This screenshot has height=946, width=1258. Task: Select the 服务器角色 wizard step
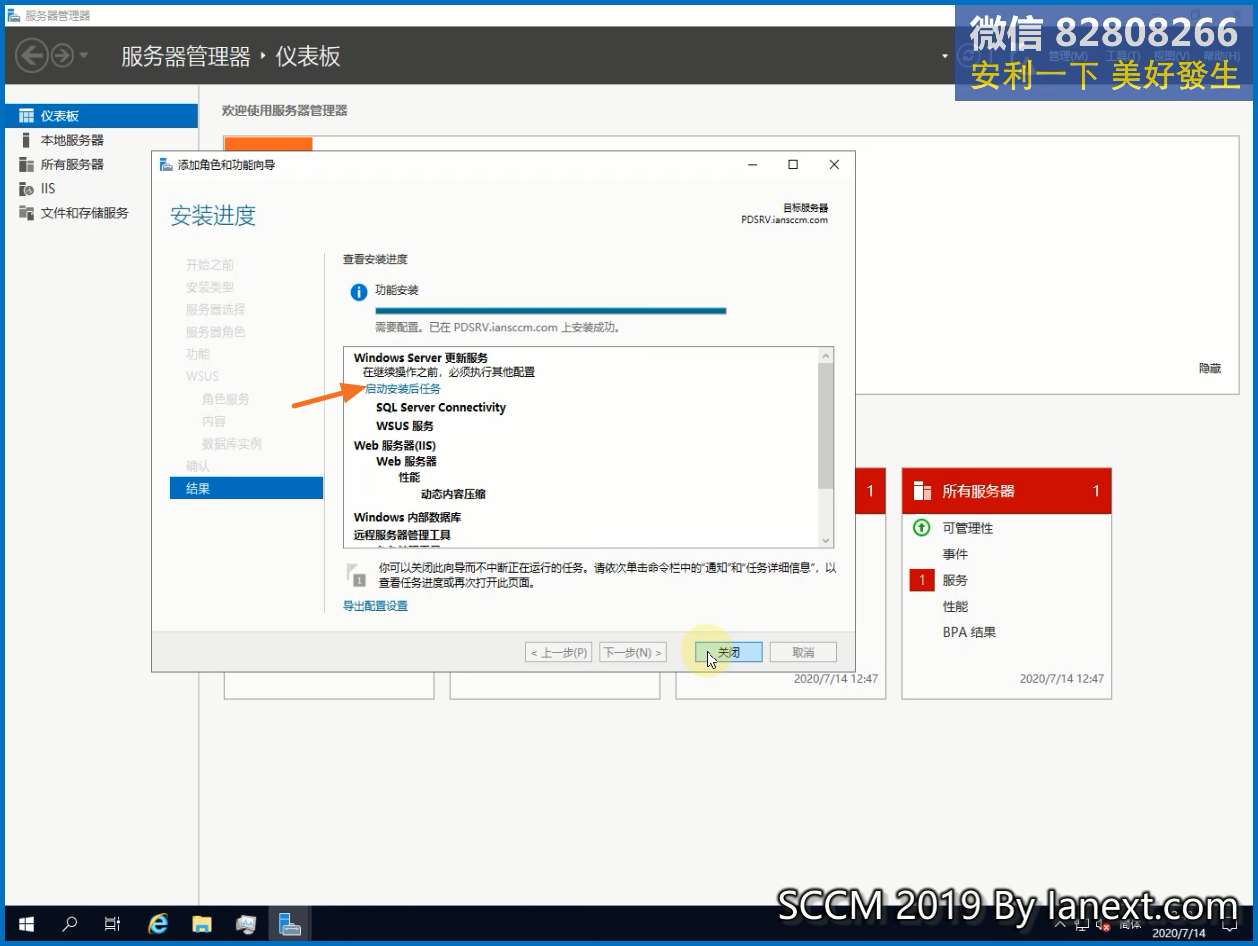point(215,332)
